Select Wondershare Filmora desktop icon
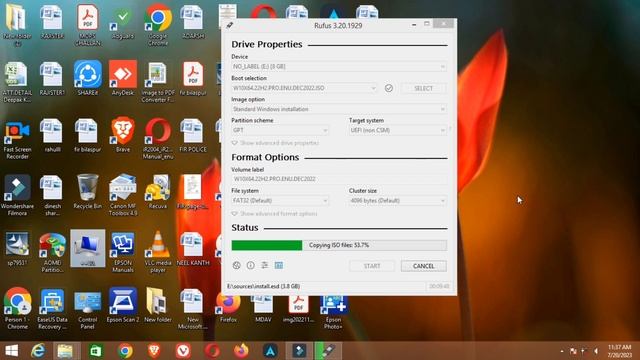 coord(17,195)
